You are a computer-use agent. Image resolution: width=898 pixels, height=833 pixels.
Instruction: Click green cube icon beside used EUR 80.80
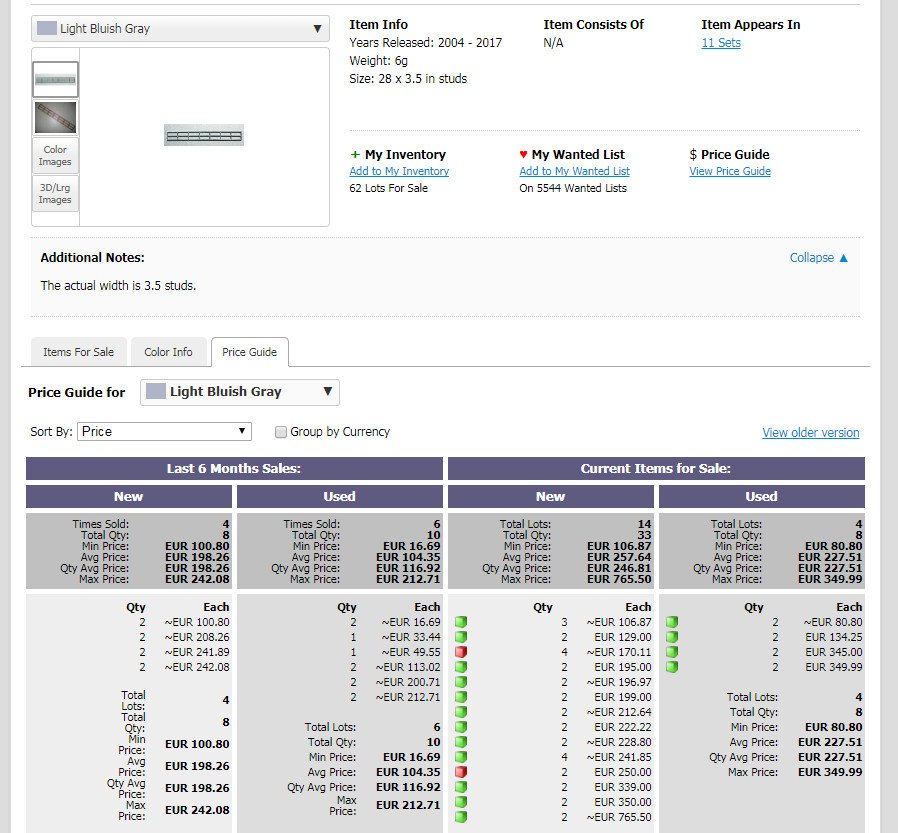coord(672,622)
